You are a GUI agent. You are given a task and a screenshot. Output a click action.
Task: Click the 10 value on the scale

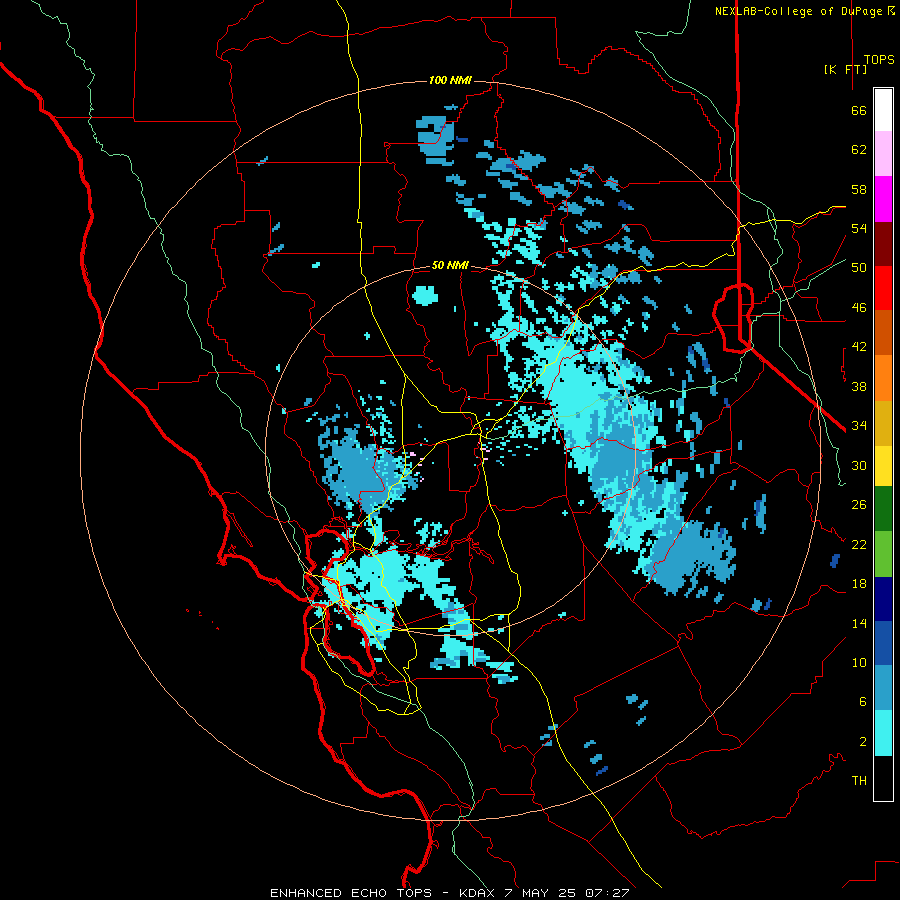pyautogui.click(x=859, y=662)
